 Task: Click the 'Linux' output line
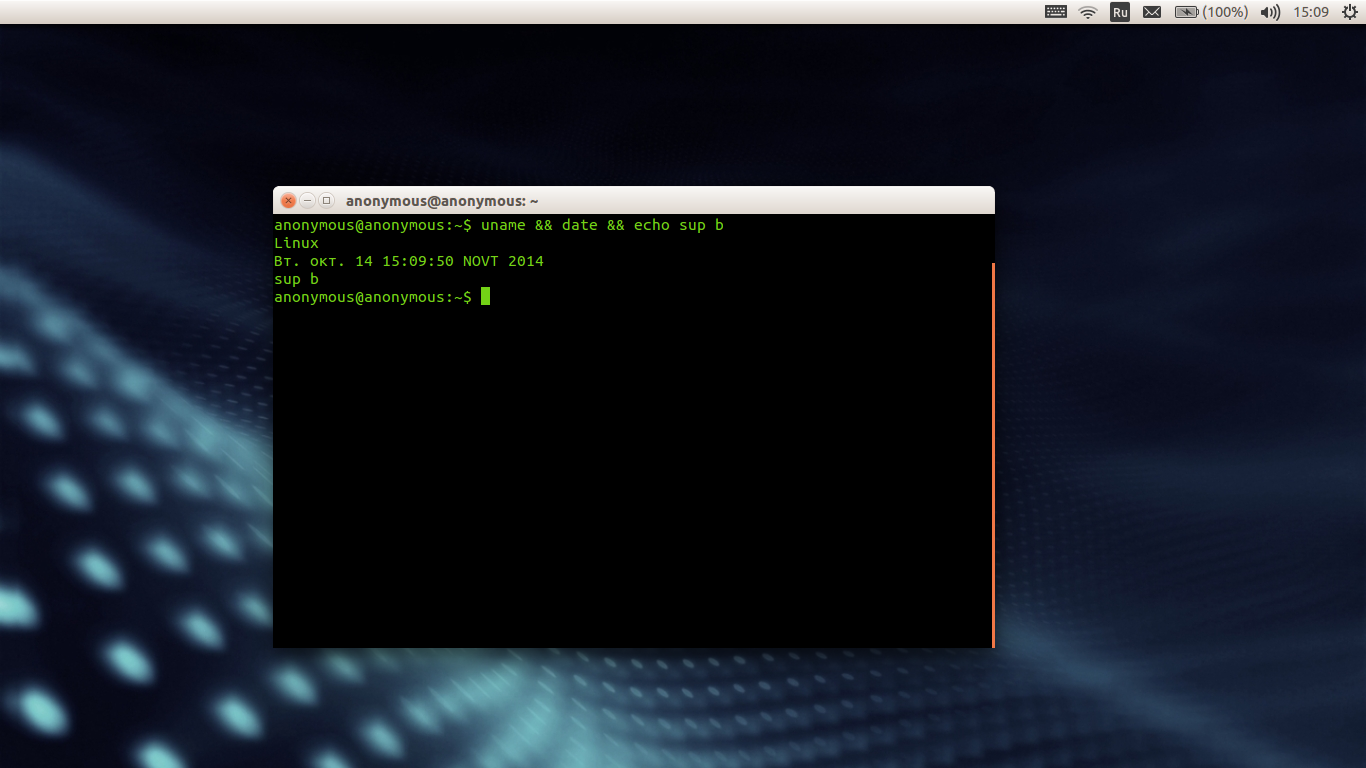pos(296,243)
